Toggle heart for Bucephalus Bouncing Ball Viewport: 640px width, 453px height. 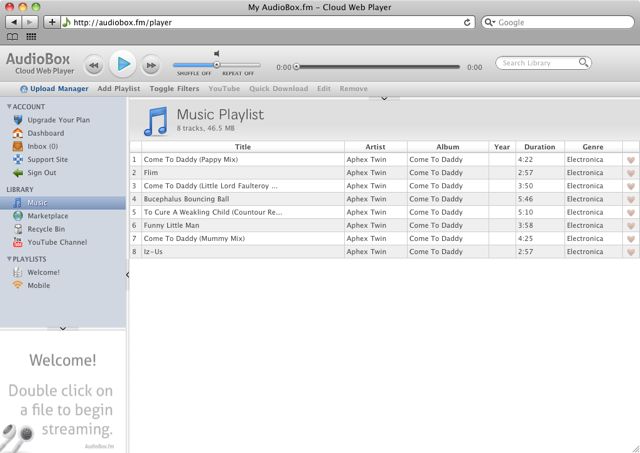(x=631, y=199)
